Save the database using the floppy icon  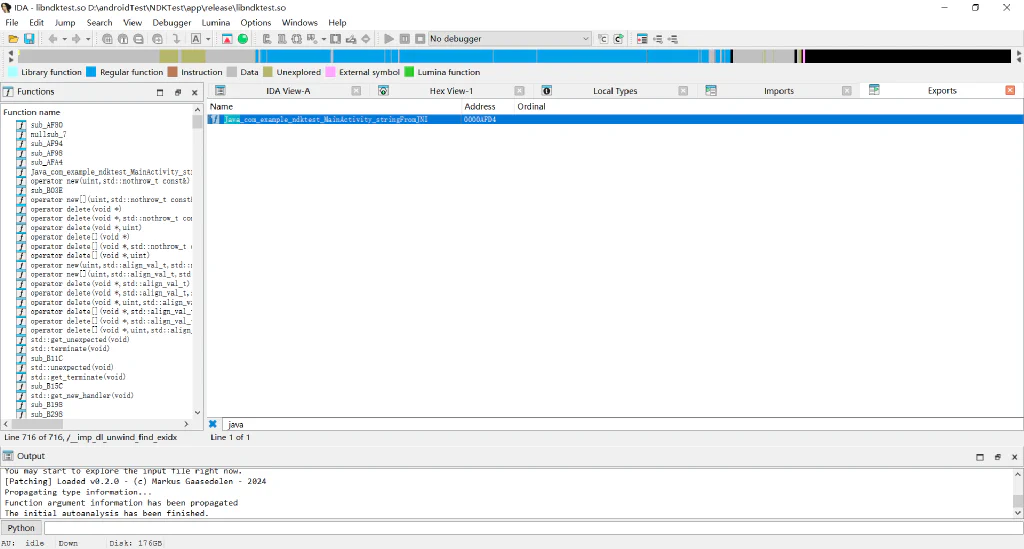coord(29,39)
